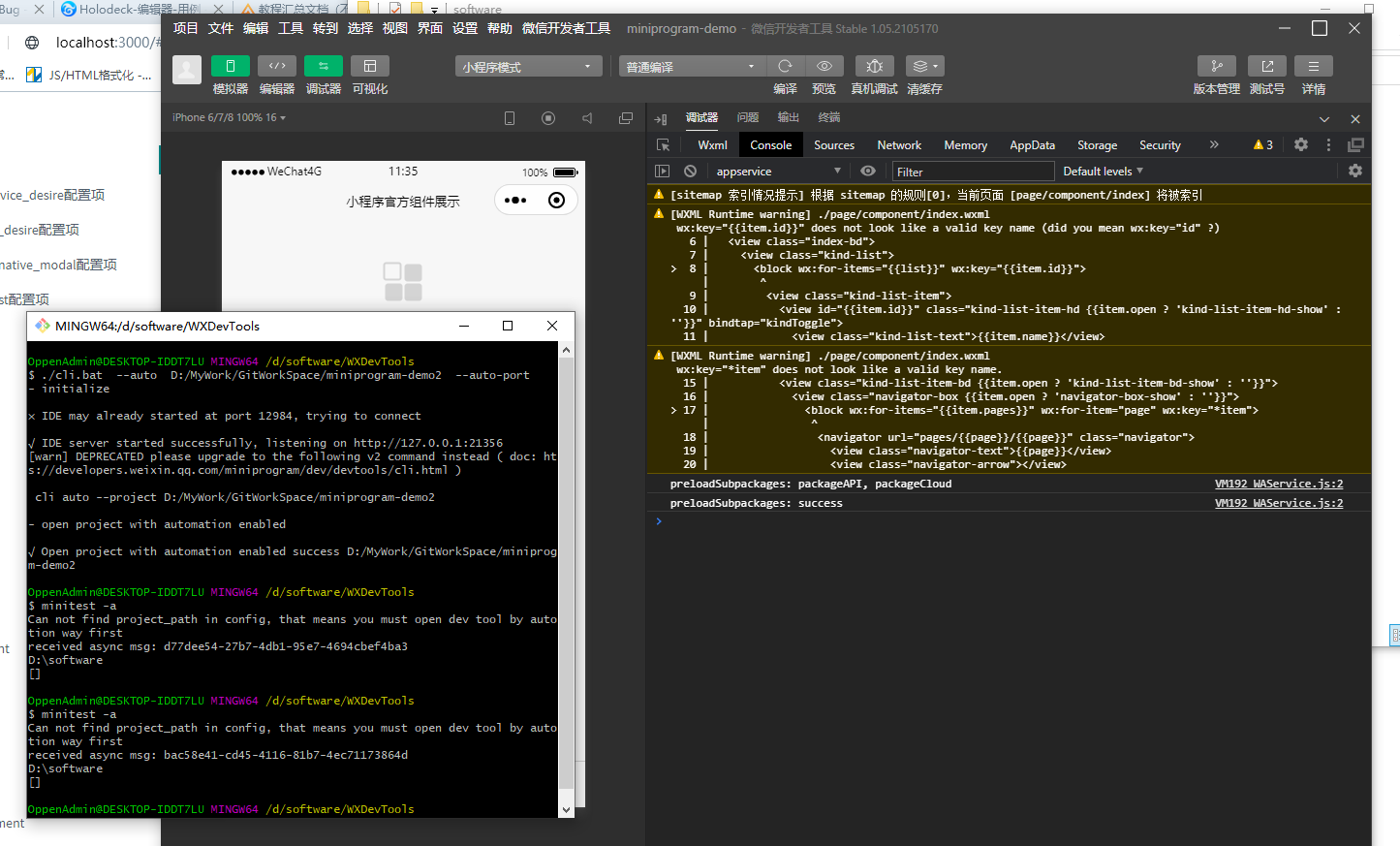Open the Network tab
Image resolution: width=1400 pixels, height=846 pixels.
pos(899,145)
